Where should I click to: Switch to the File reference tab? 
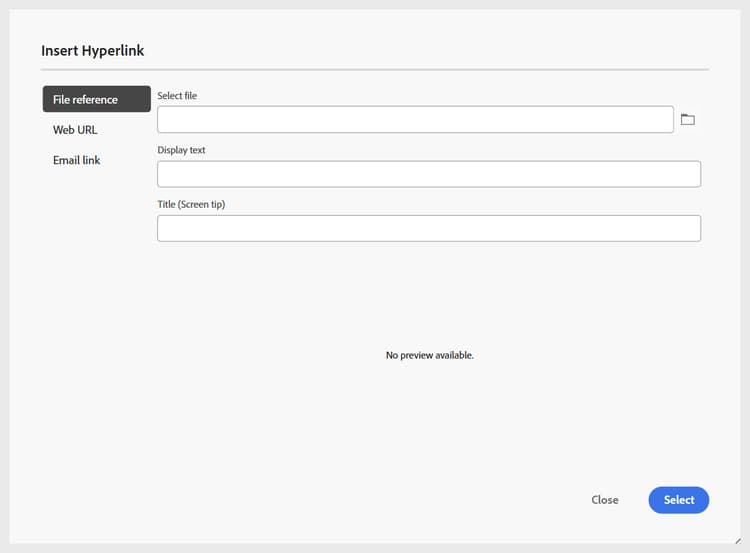[x=96, y=99]
